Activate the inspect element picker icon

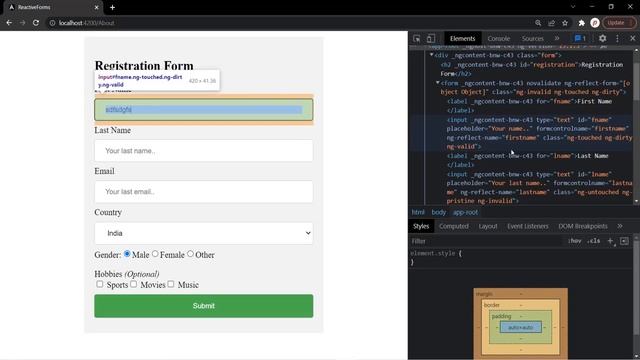[417, 38]
